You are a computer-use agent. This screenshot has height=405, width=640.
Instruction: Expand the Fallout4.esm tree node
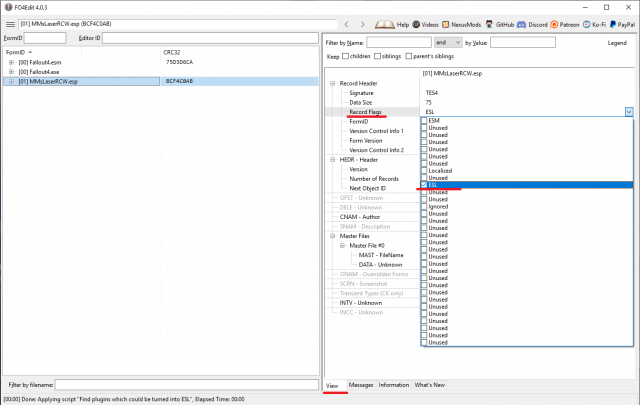[x=11, y=62]
